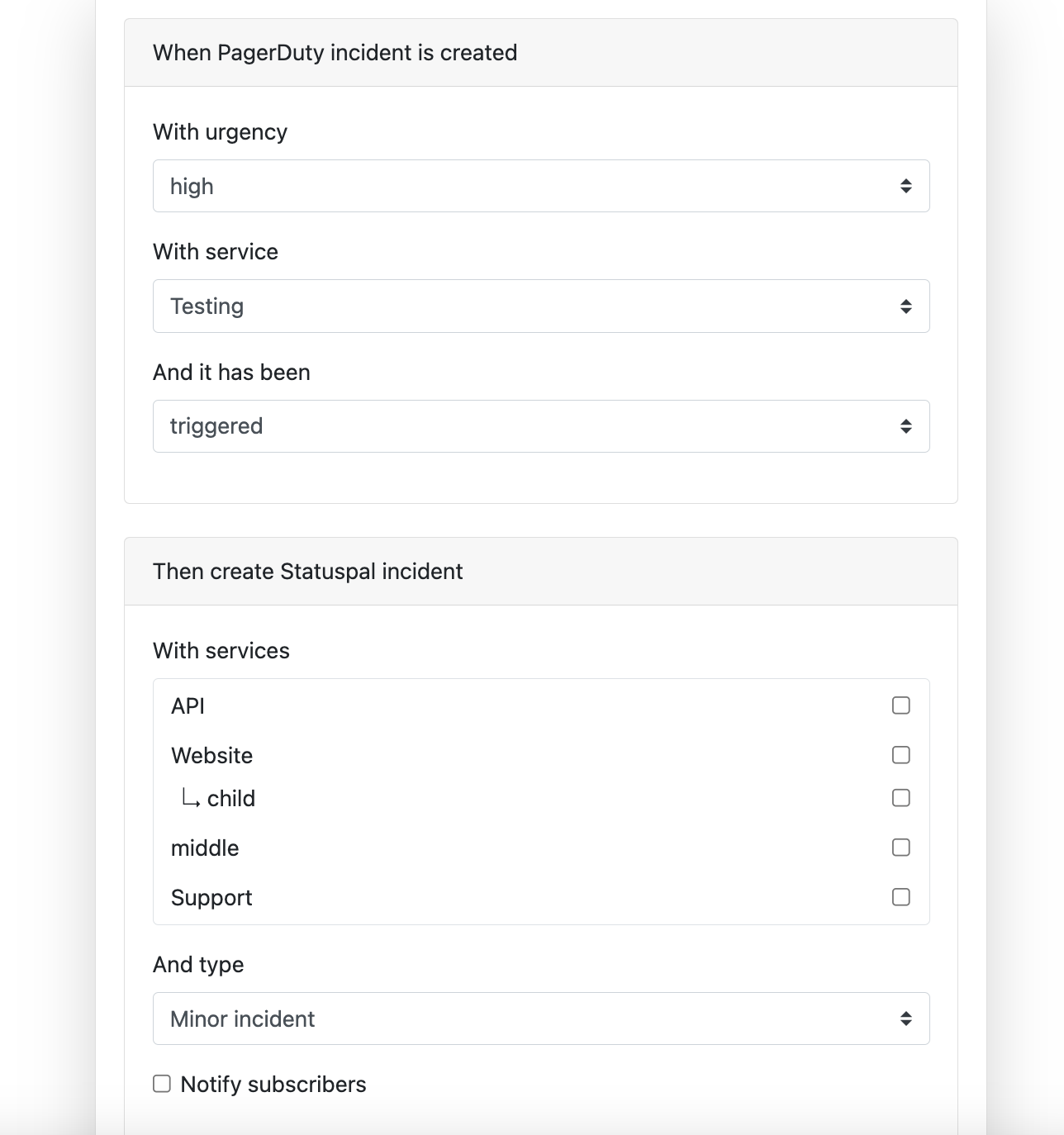Click the "Then create Statuspal incident" header

[x=307, y=572]
